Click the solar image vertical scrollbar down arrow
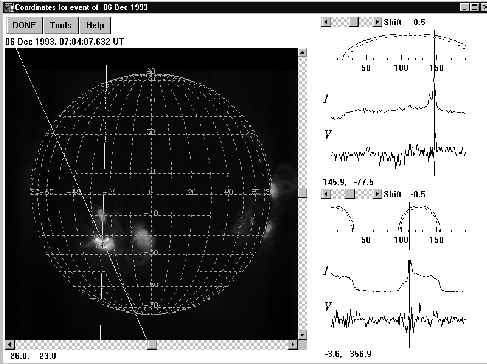 click(302, 334)
